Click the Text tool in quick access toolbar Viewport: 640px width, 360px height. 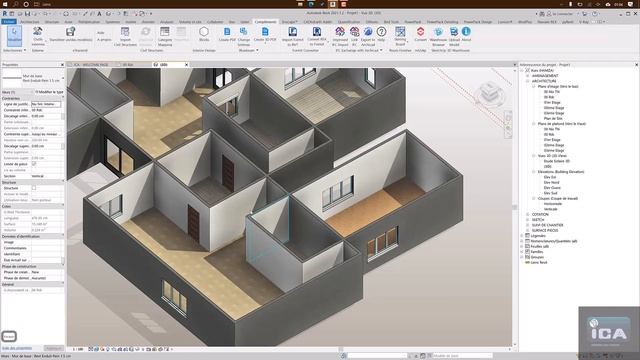99,14
